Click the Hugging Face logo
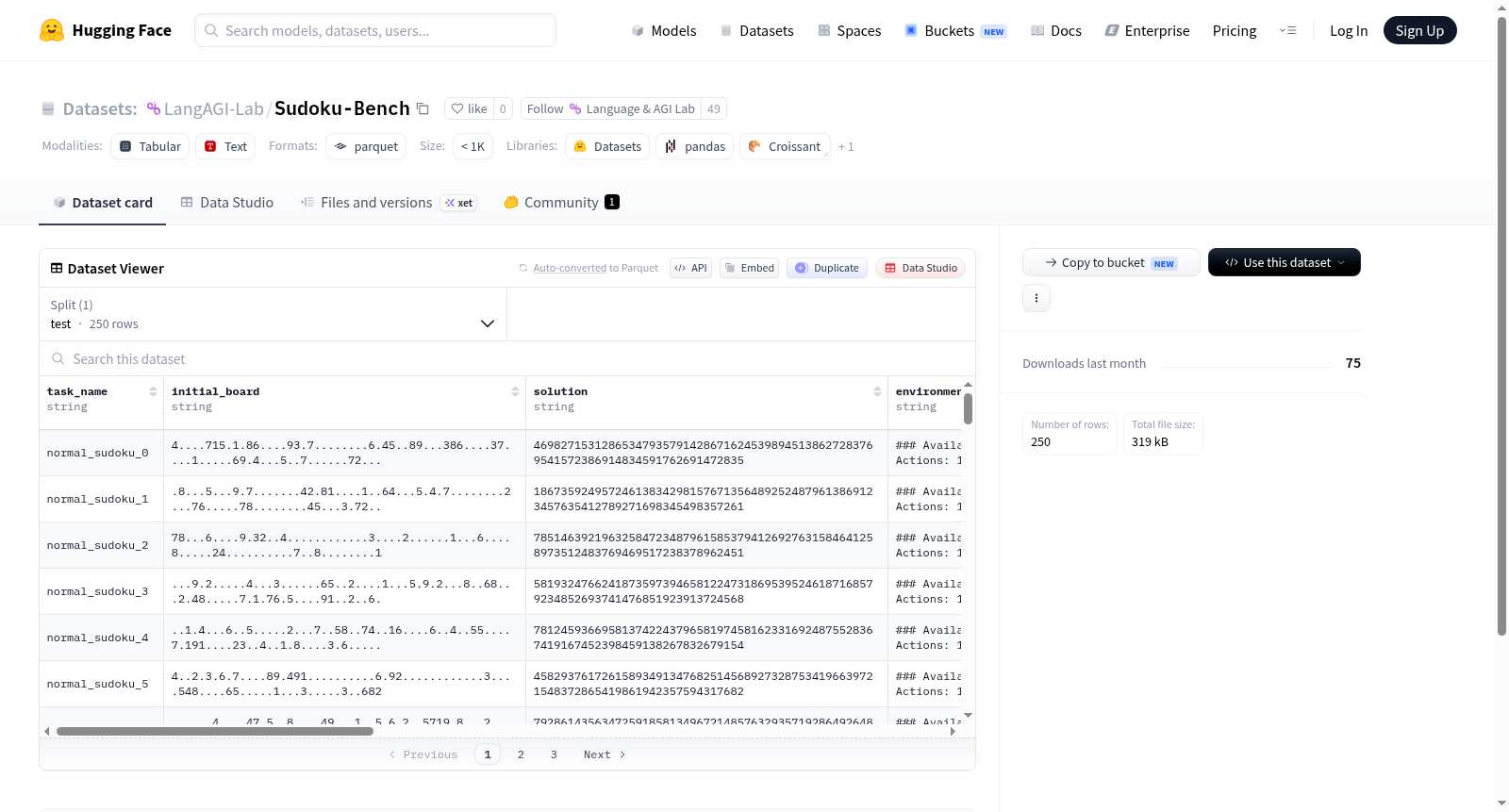The width and height of the screenshot is (1509, 812). (x=105, y=30)
